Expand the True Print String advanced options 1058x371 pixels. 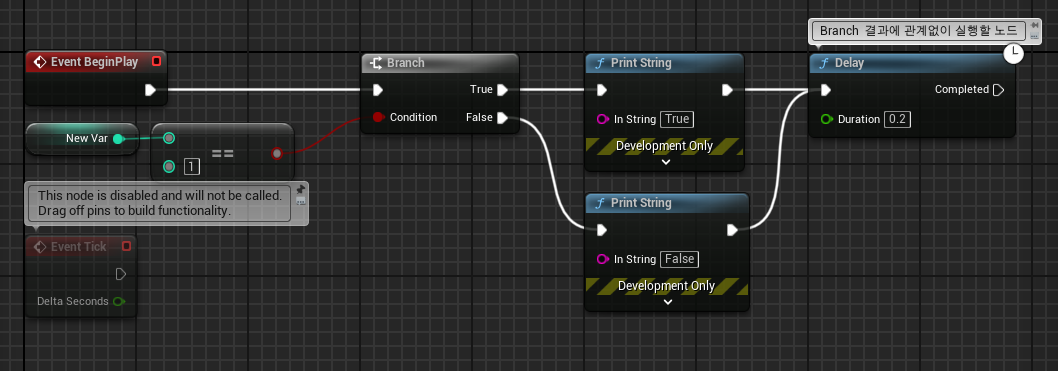pos(665,162)
